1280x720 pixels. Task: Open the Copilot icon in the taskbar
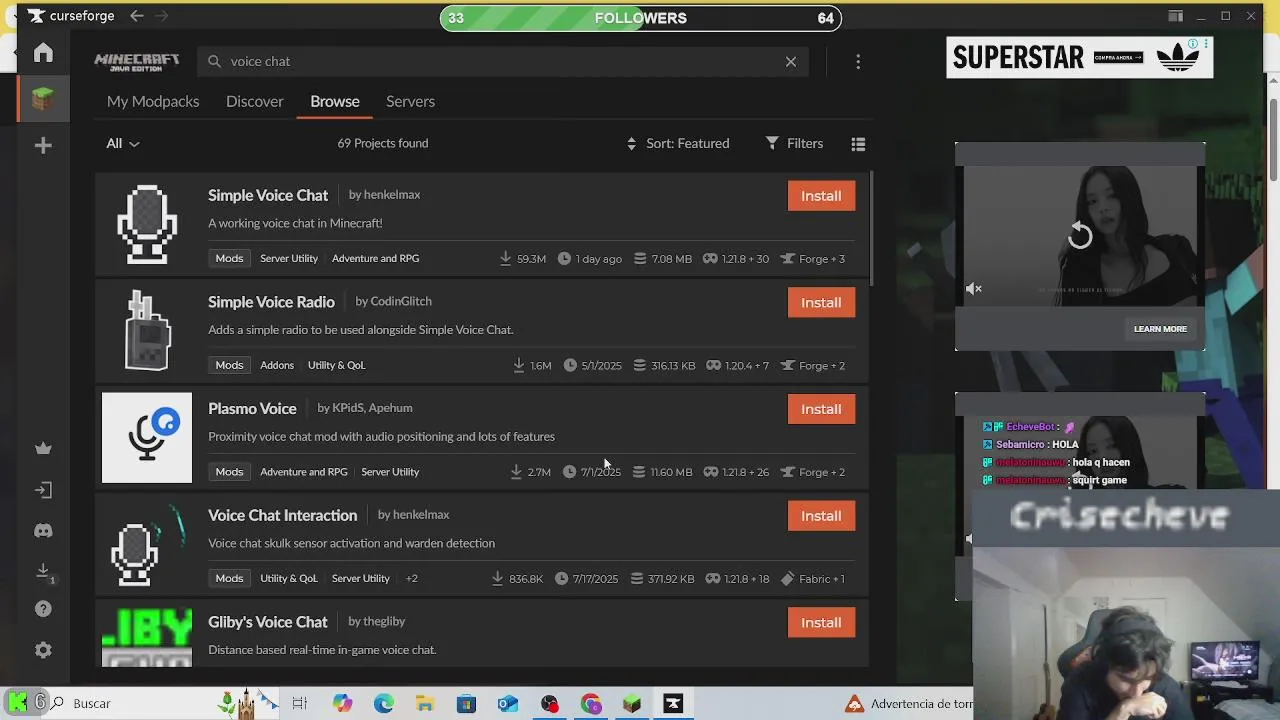tap(342, 704)
